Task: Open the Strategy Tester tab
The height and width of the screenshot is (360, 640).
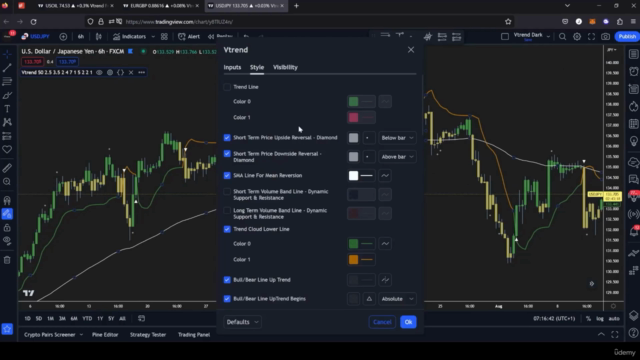Action: pos(148,335)
